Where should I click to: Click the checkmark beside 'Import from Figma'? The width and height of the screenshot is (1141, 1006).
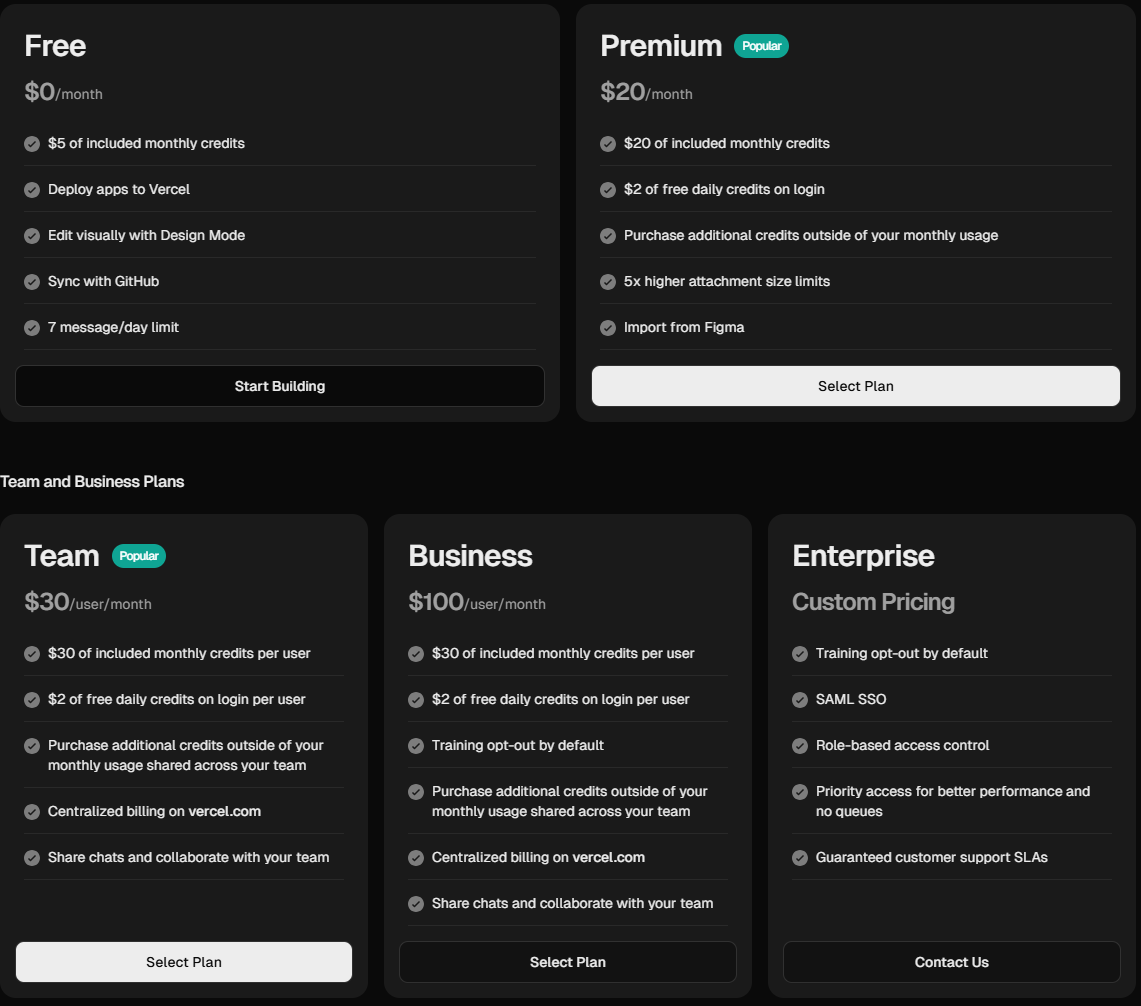click(x=608, y=327)
